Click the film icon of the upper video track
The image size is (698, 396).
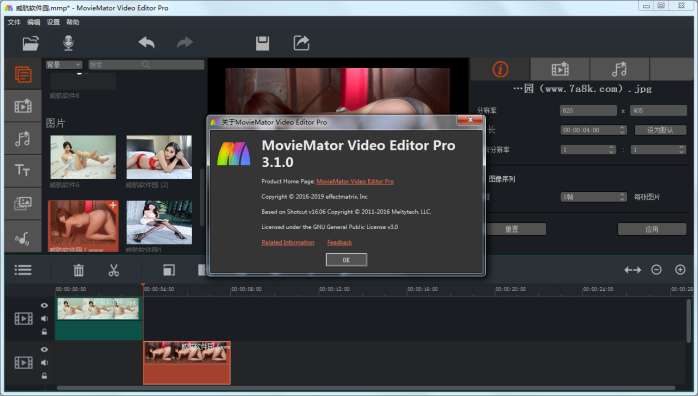coord(24,319)
